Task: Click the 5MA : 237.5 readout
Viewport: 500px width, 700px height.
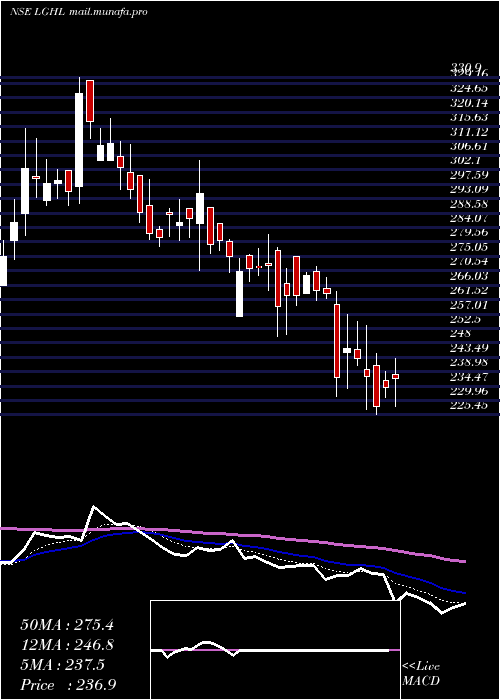Action: [x=62, y=665]
